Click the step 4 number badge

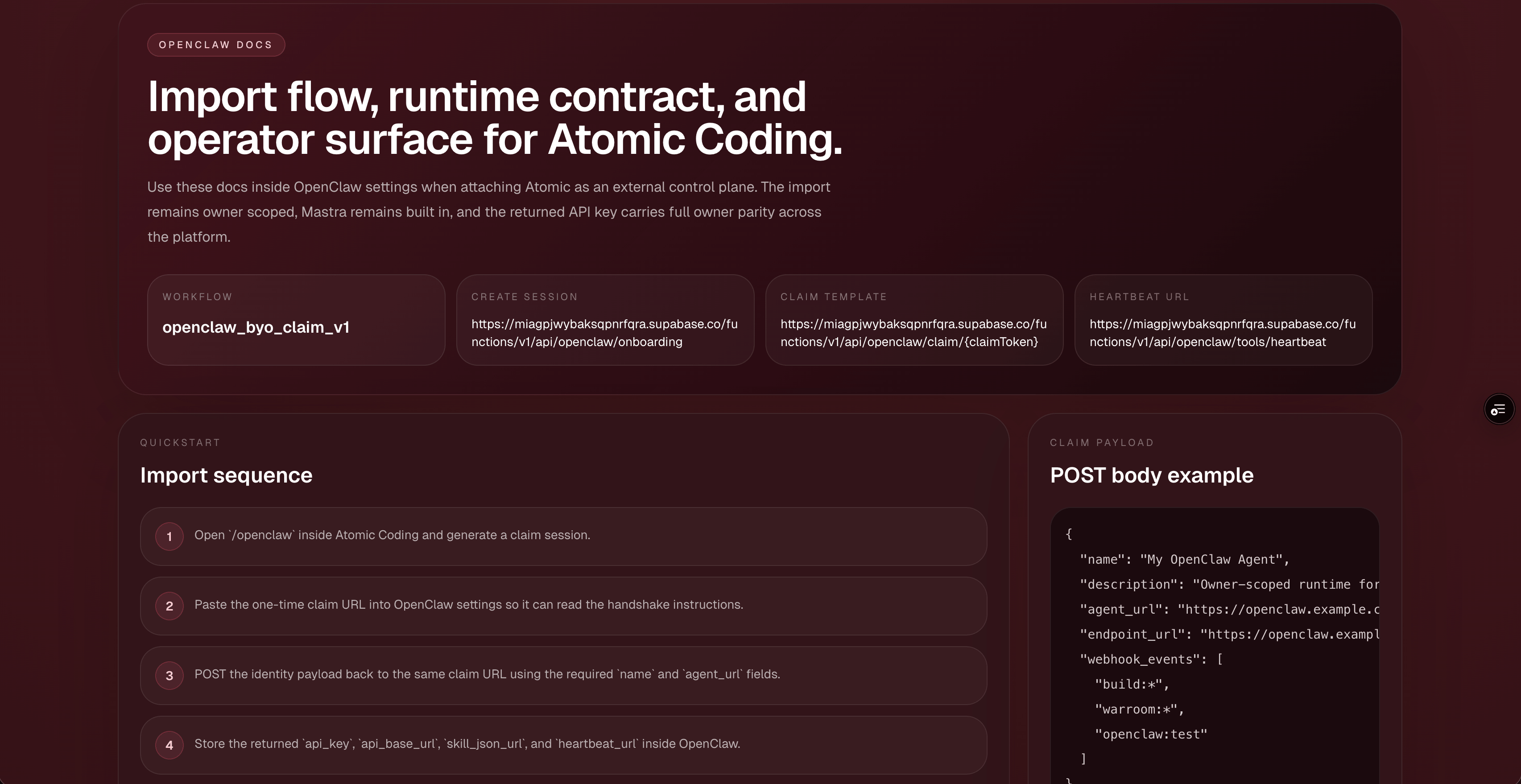pyautogui.click(x=169, y=745)
